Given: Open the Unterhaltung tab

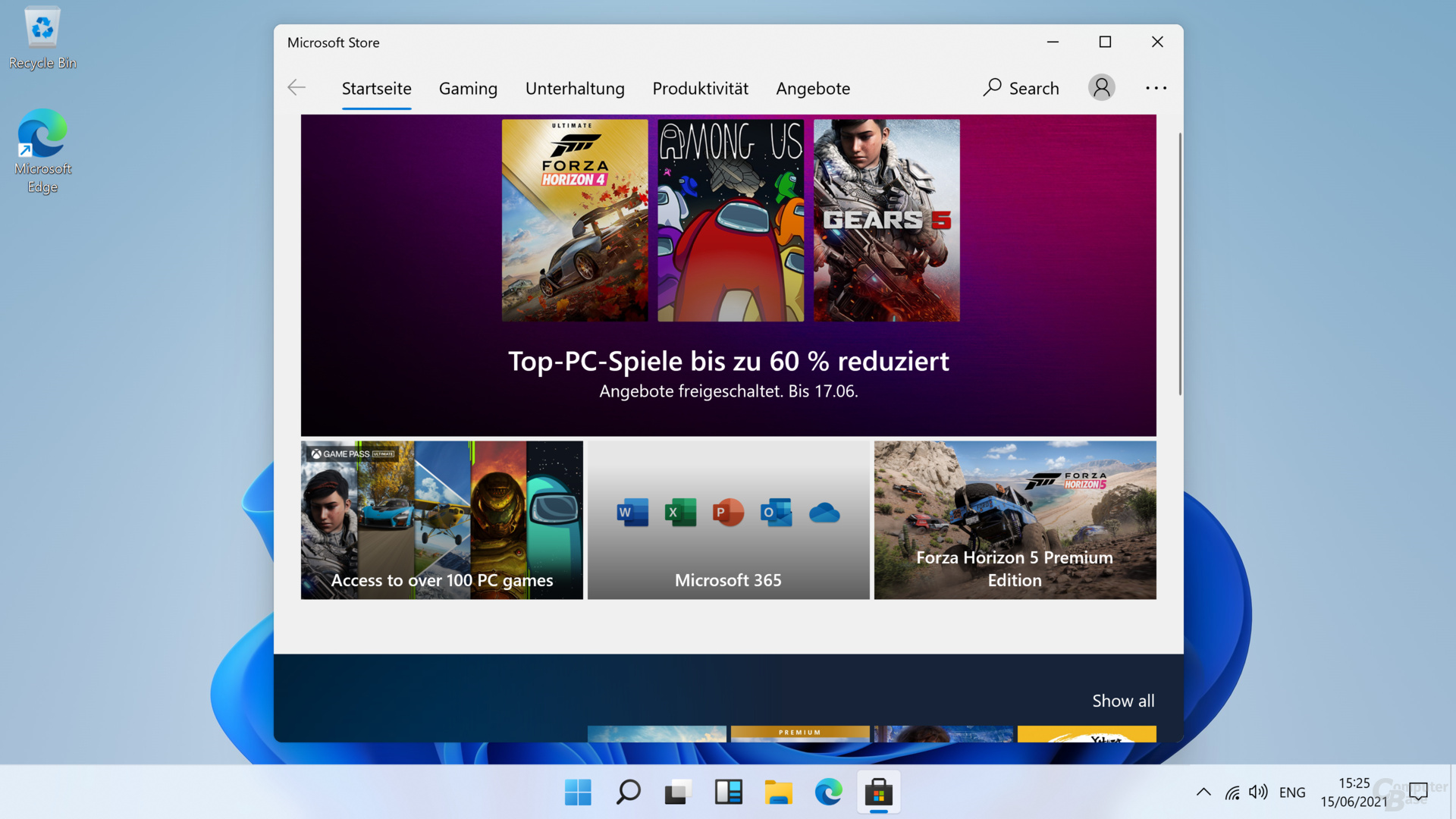Looking at the screenshot, I should pyautogui.click(x=575, y=89).
